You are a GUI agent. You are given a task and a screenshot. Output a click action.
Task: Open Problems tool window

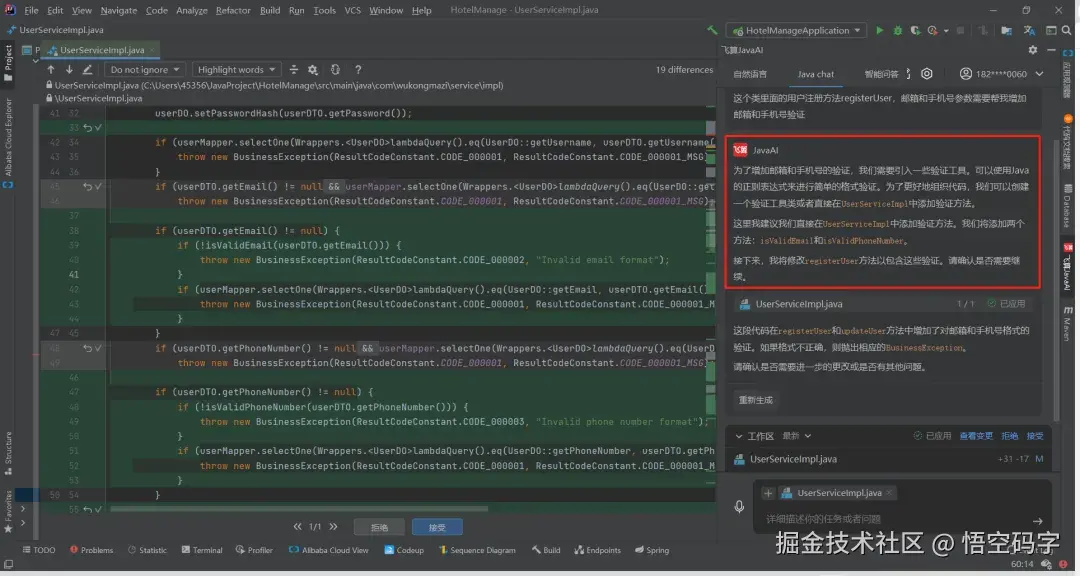[x=91, y=550]
